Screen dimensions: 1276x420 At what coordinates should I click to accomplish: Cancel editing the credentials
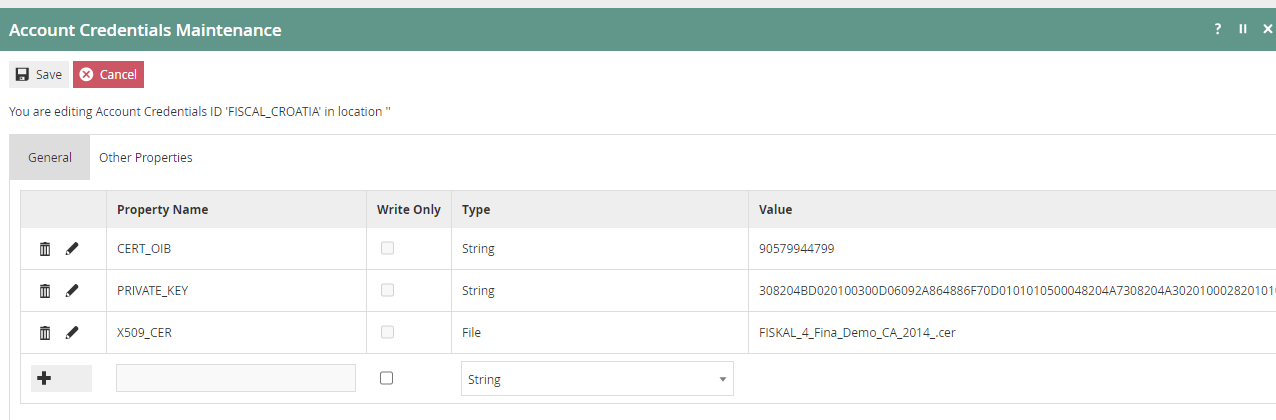click(x=108, y=75)
